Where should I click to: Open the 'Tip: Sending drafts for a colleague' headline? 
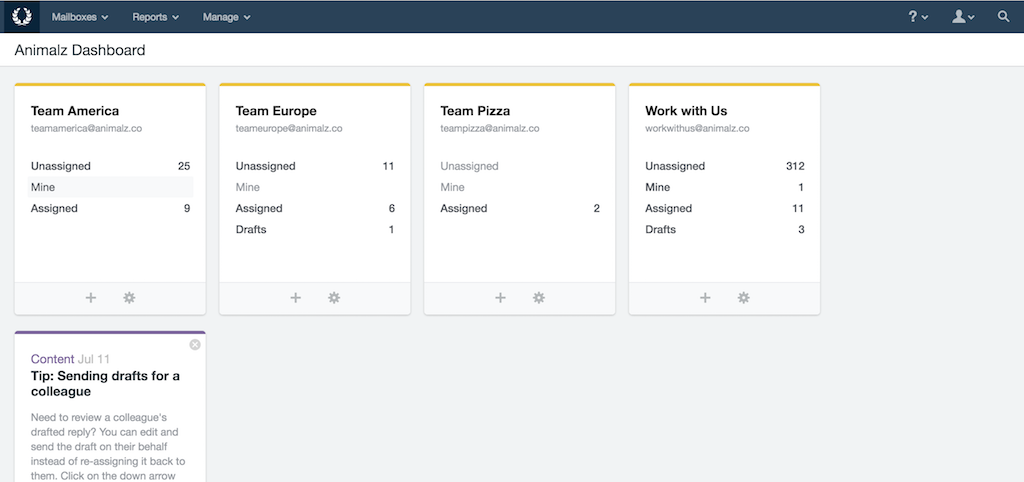(x=105, y=384)
